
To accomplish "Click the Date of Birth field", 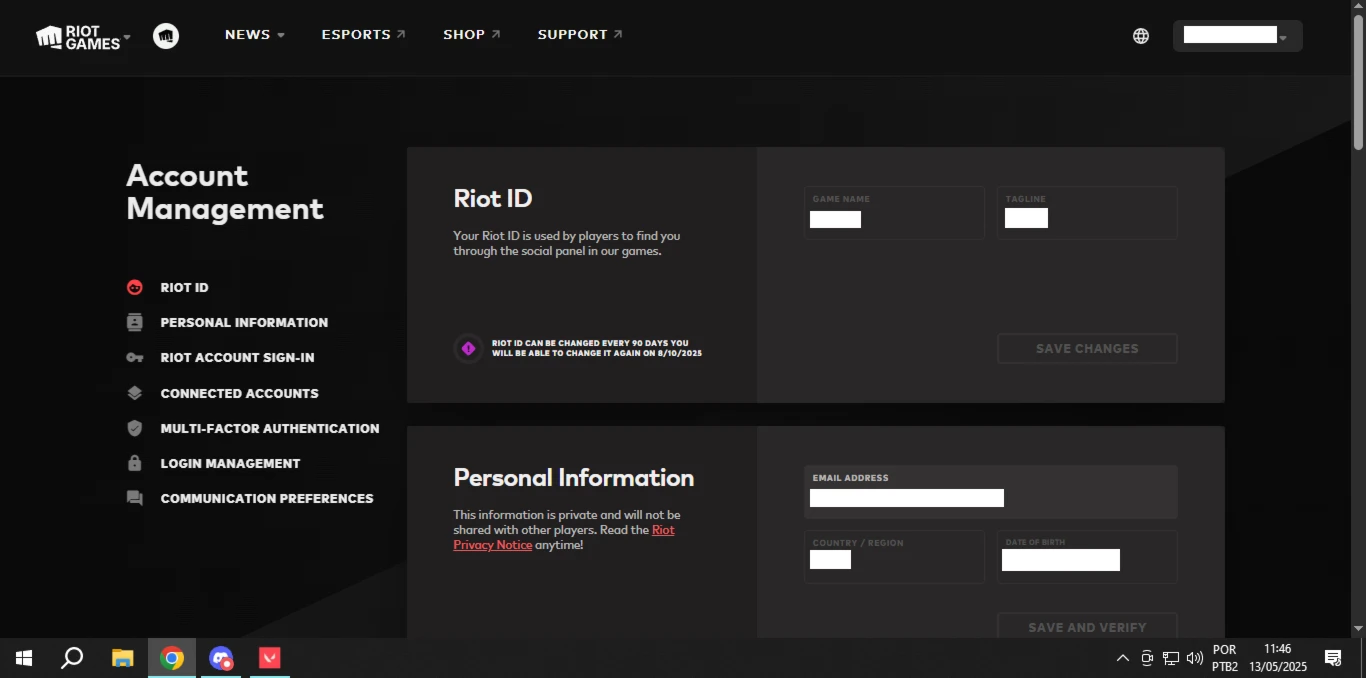I will (1087, 557).
